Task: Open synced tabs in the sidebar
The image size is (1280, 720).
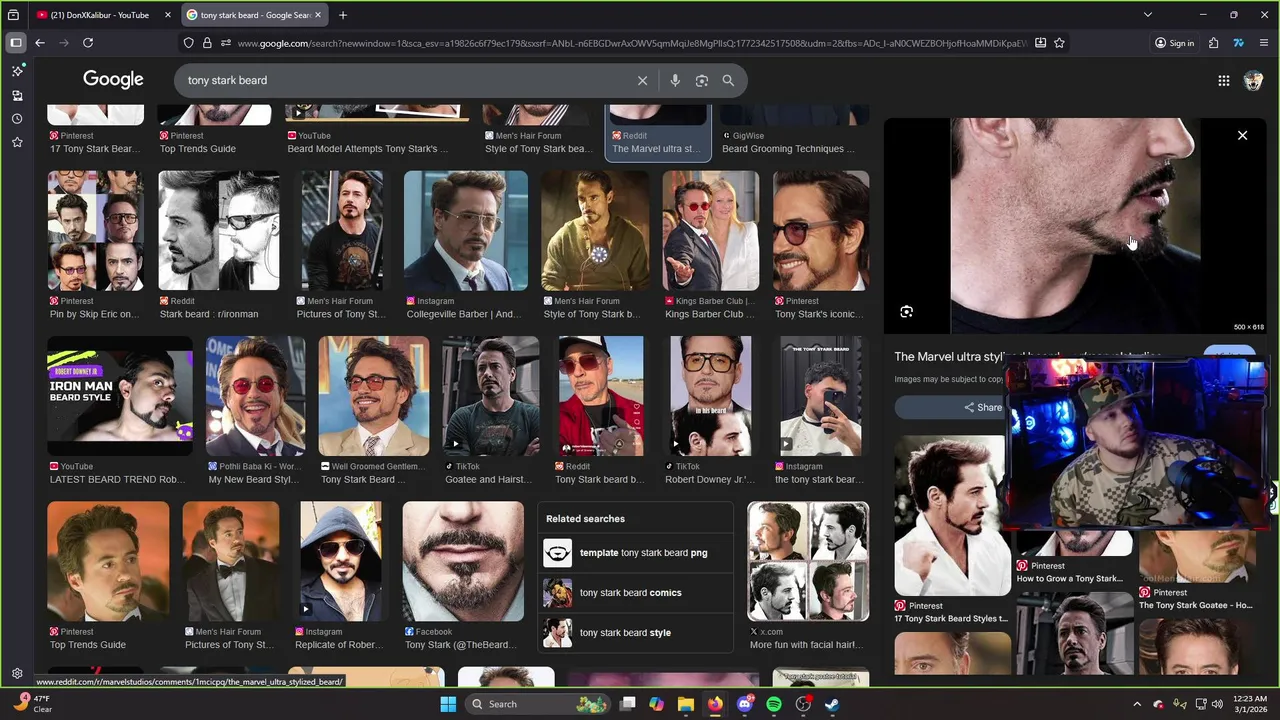Action: coord(17,95)
